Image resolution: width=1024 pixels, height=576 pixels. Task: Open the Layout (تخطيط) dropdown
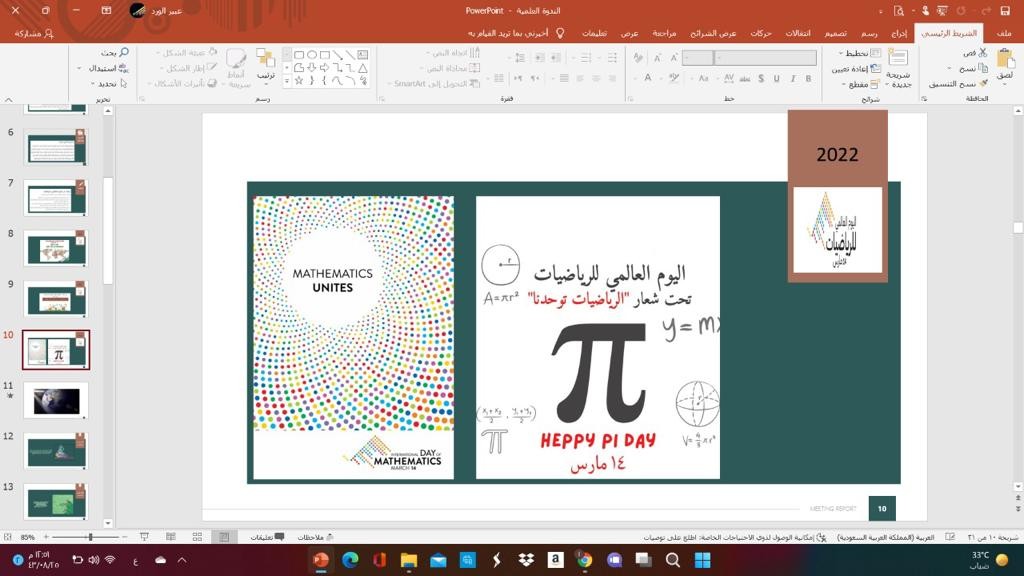(859, 53)
